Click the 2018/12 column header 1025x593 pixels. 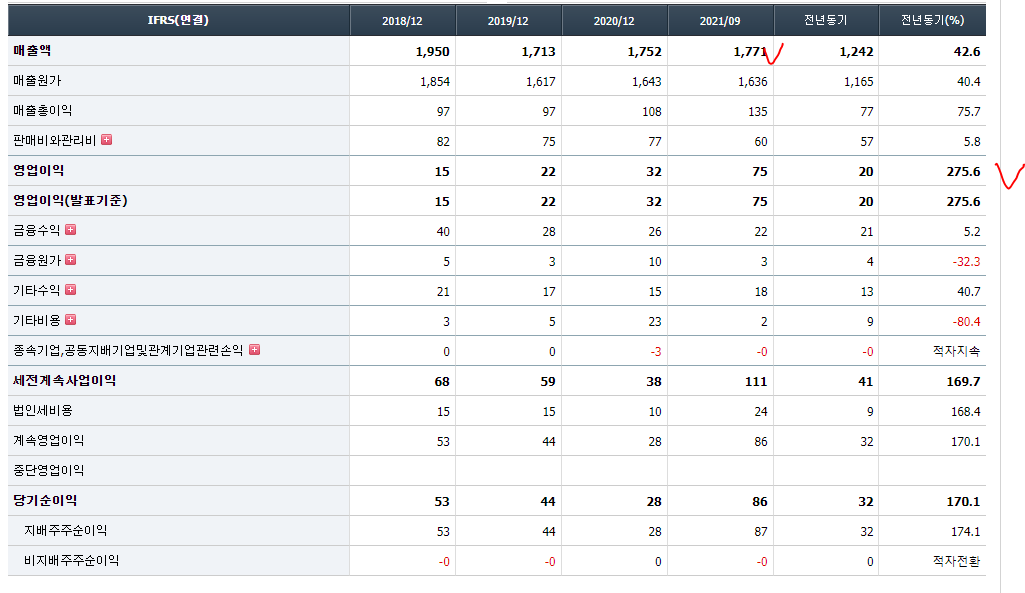(x=402, y=20)
